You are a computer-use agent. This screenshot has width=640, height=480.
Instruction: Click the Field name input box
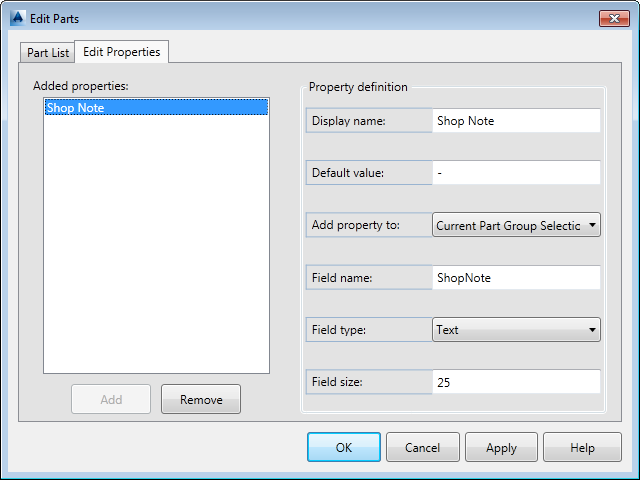(516, 277)
